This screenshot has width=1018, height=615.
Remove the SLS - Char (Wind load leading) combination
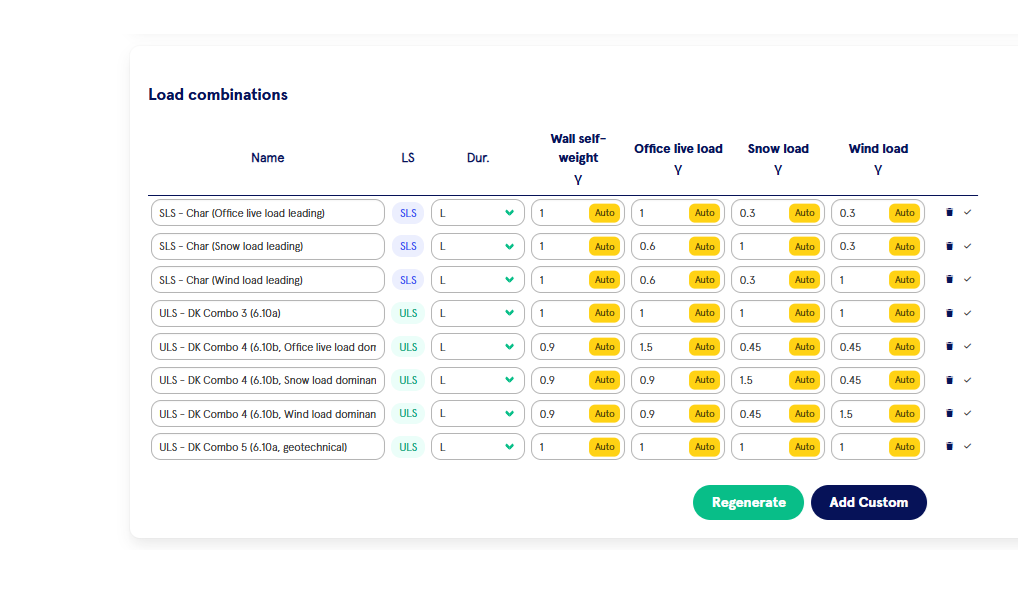click(949, 279)
